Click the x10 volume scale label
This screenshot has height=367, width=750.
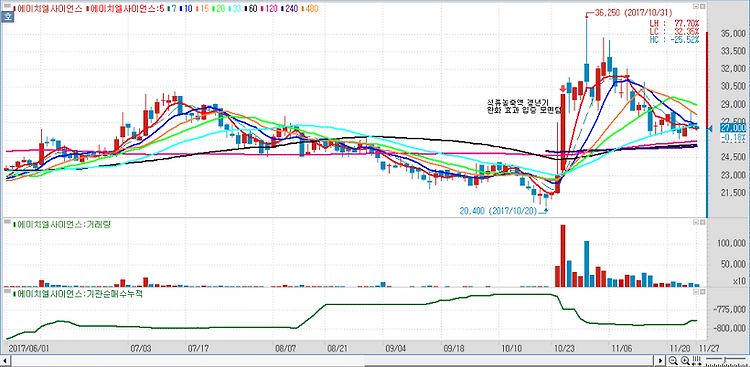pos(739,281)
